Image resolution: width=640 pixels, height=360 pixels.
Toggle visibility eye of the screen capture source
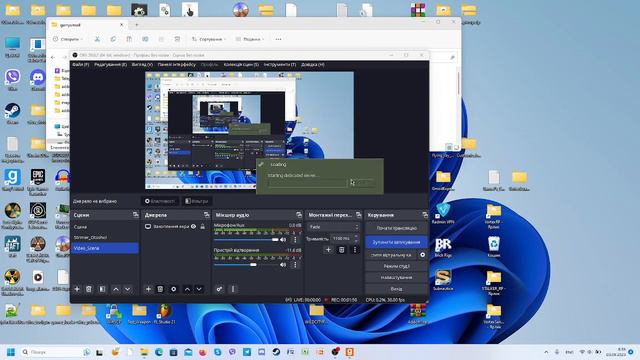(x=193, y=226)
